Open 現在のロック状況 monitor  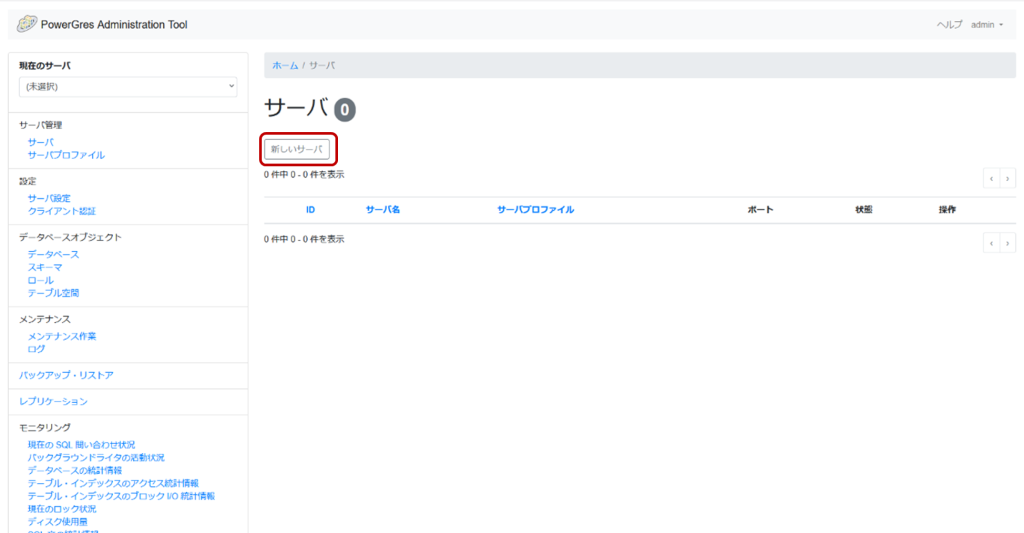(x=61, y=509)
